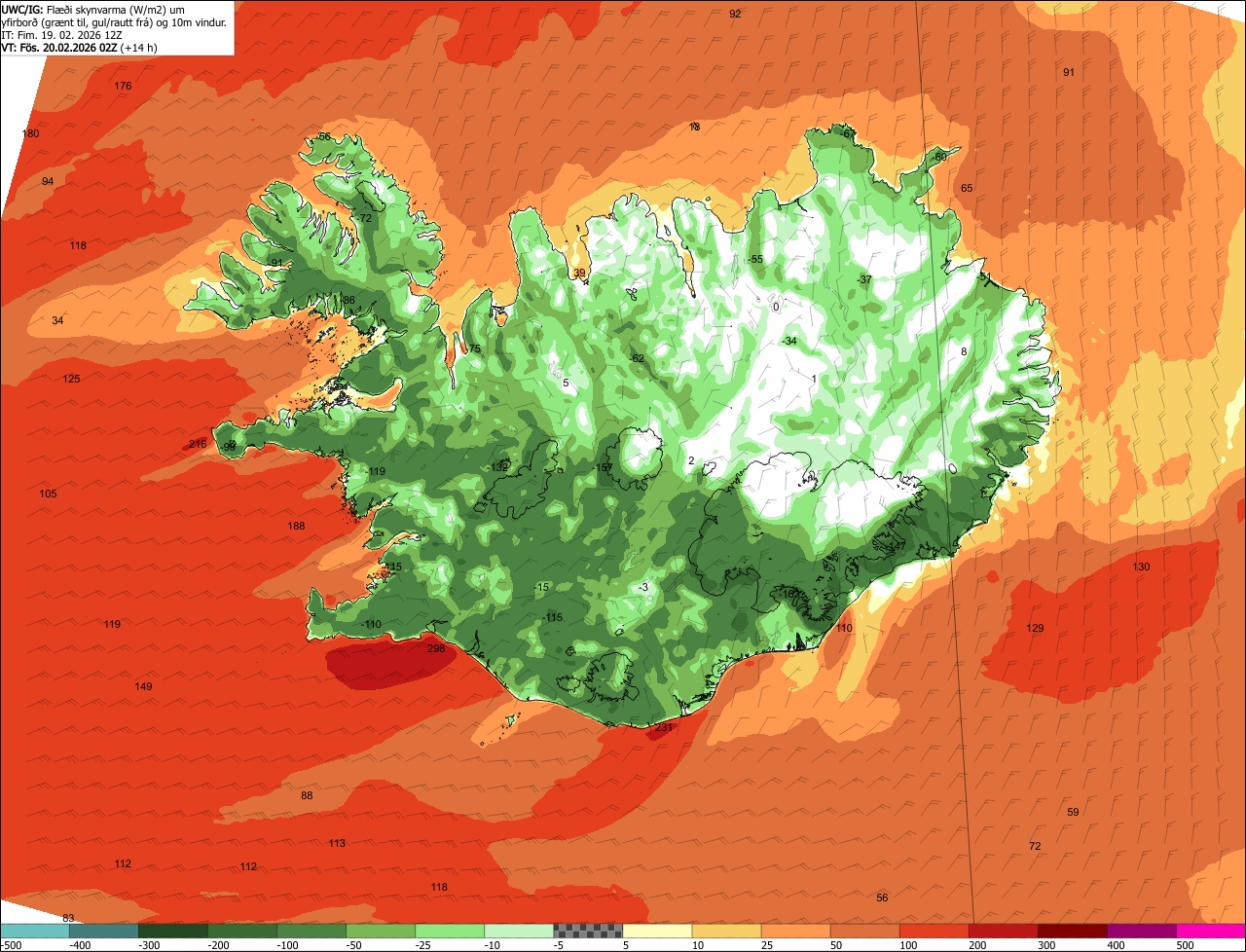Select the '59' flux value
Image resolution: width=1246 pixels, height=952 pixels.
click(x=1073, y=812)
